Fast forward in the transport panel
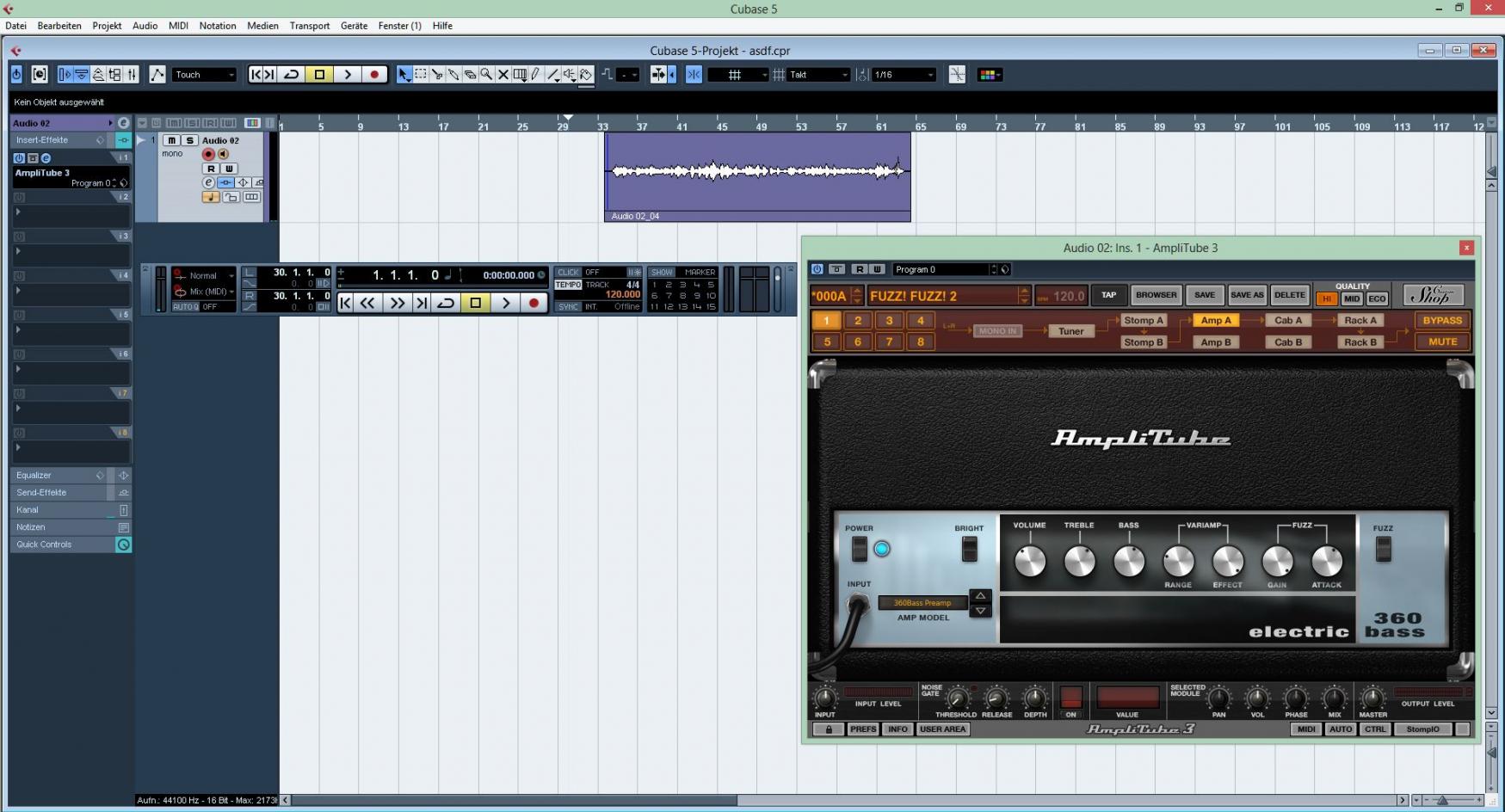Screen dimensions: 1505x812 397,303
